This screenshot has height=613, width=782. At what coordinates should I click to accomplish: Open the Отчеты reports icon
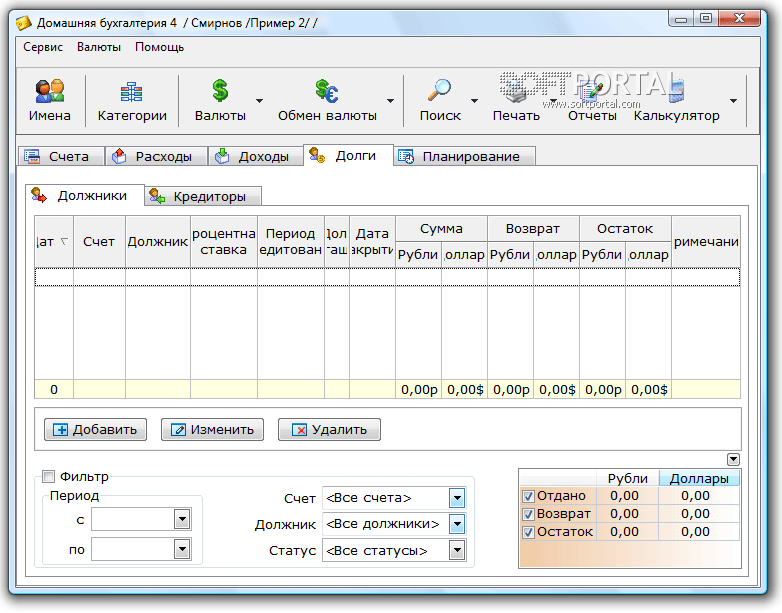[591, 92]
